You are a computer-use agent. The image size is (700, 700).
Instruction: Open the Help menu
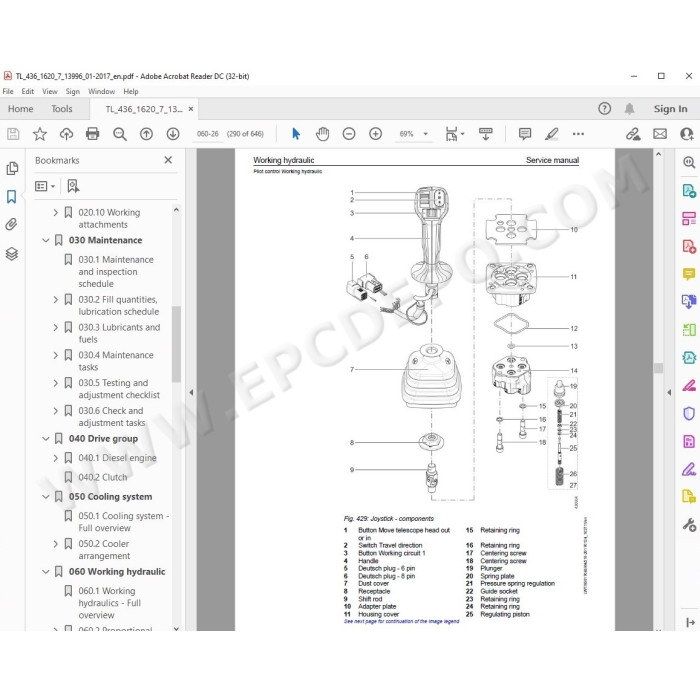coord(131,92)
